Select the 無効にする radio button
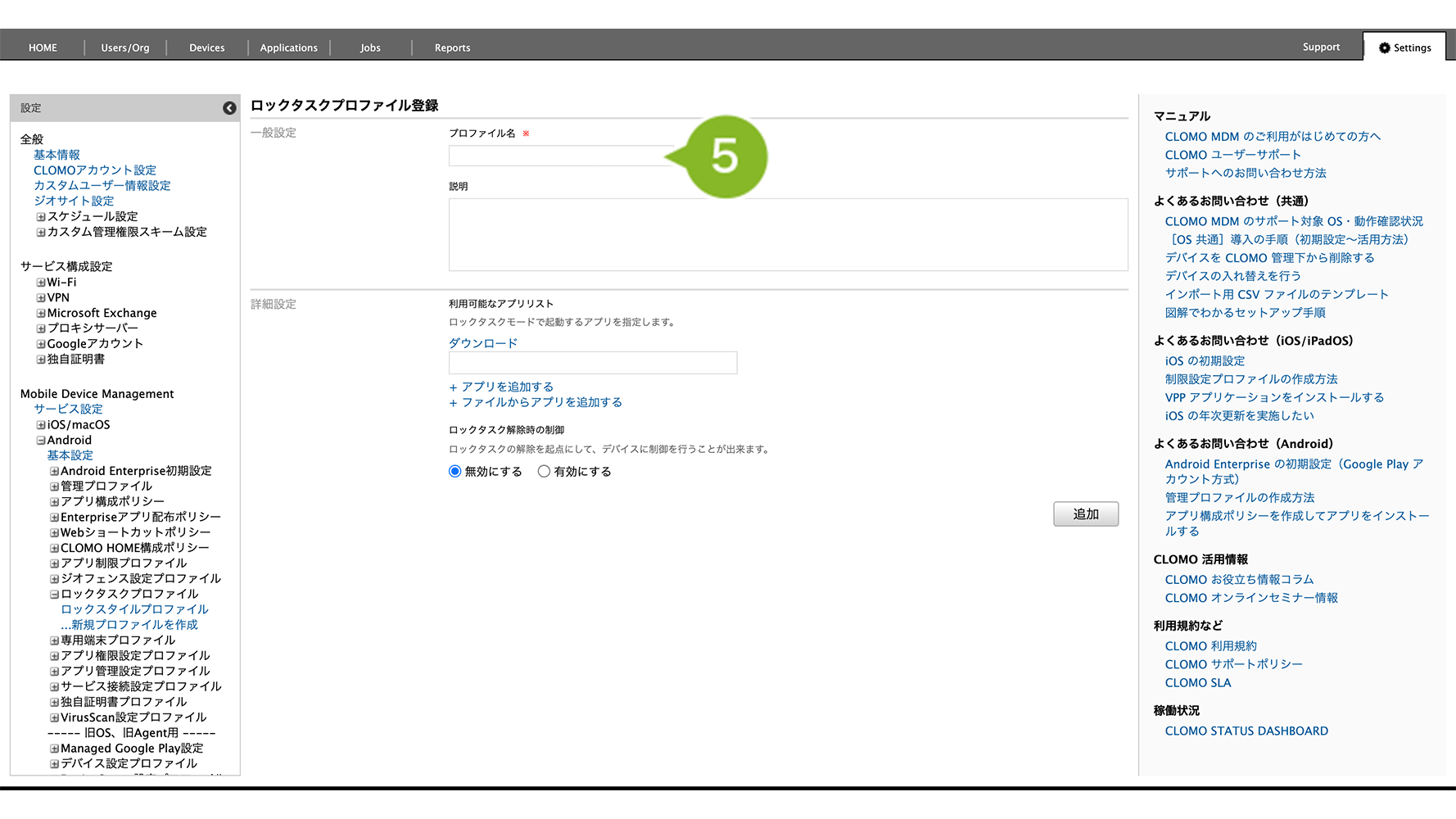The image size is (1456, 819). coord(455,472)
